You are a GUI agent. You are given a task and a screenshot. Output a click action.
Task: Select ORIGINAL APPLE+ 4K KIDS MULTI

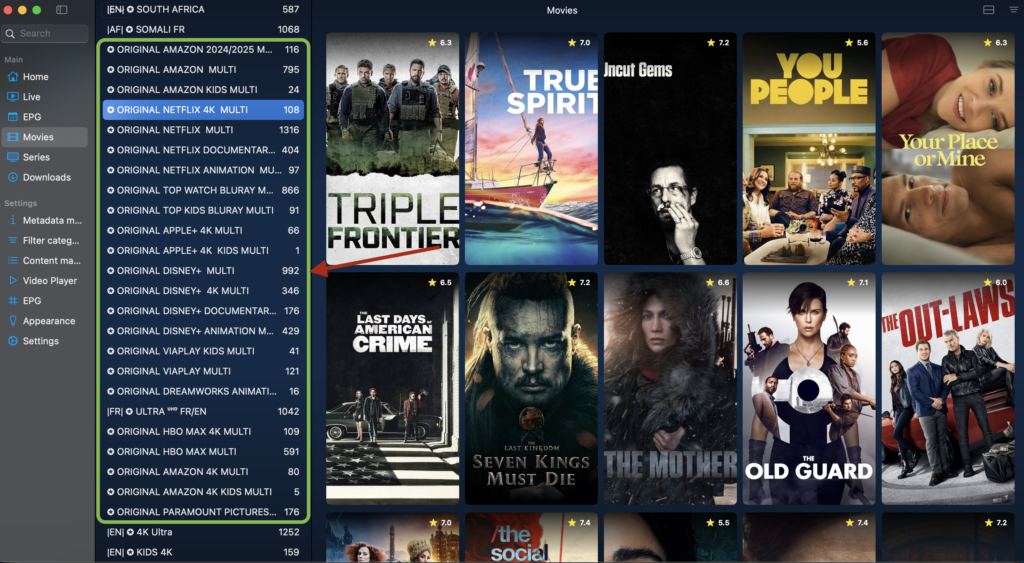[x=203, y=250]
